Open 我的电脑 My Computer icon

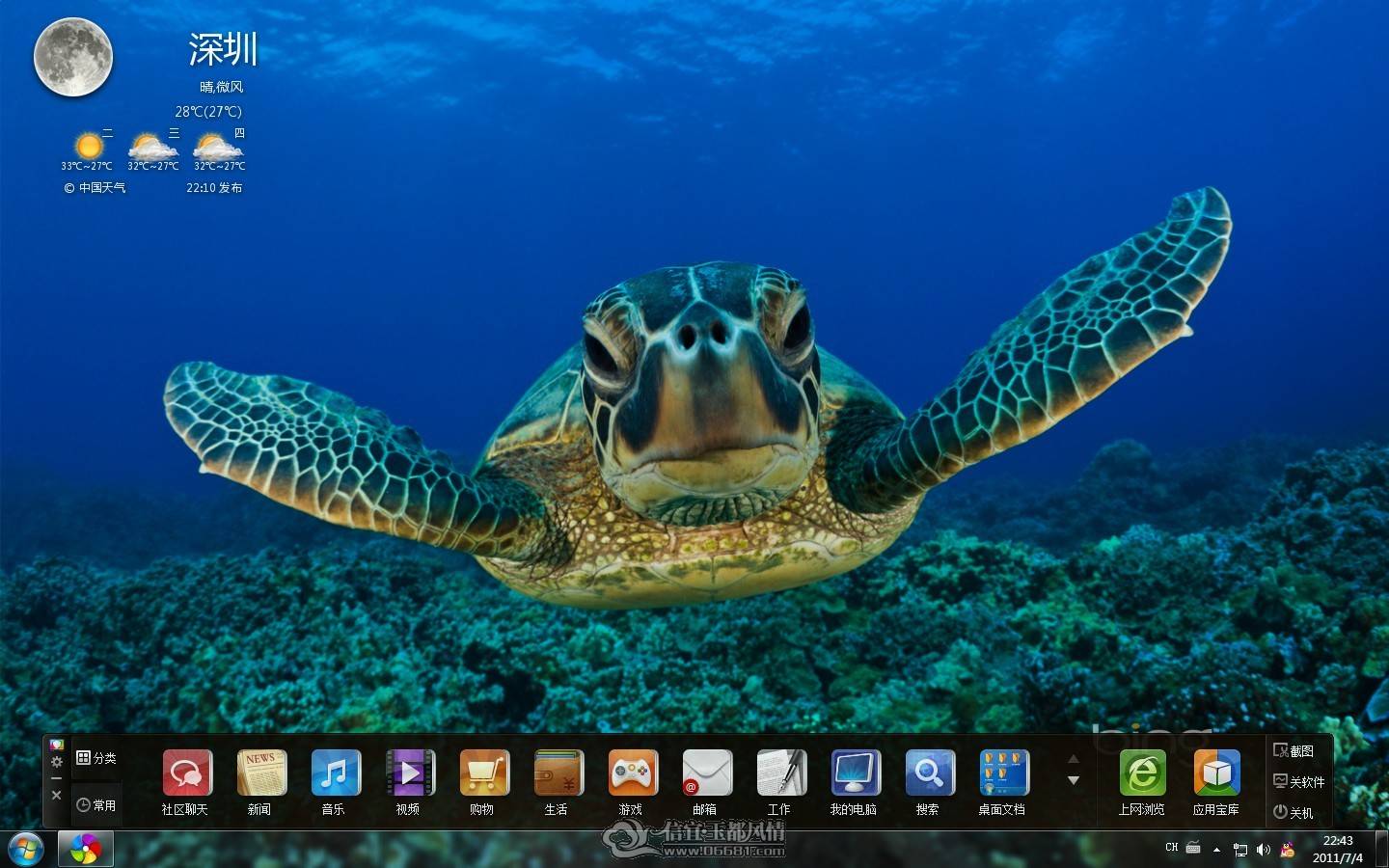point(855,774)
